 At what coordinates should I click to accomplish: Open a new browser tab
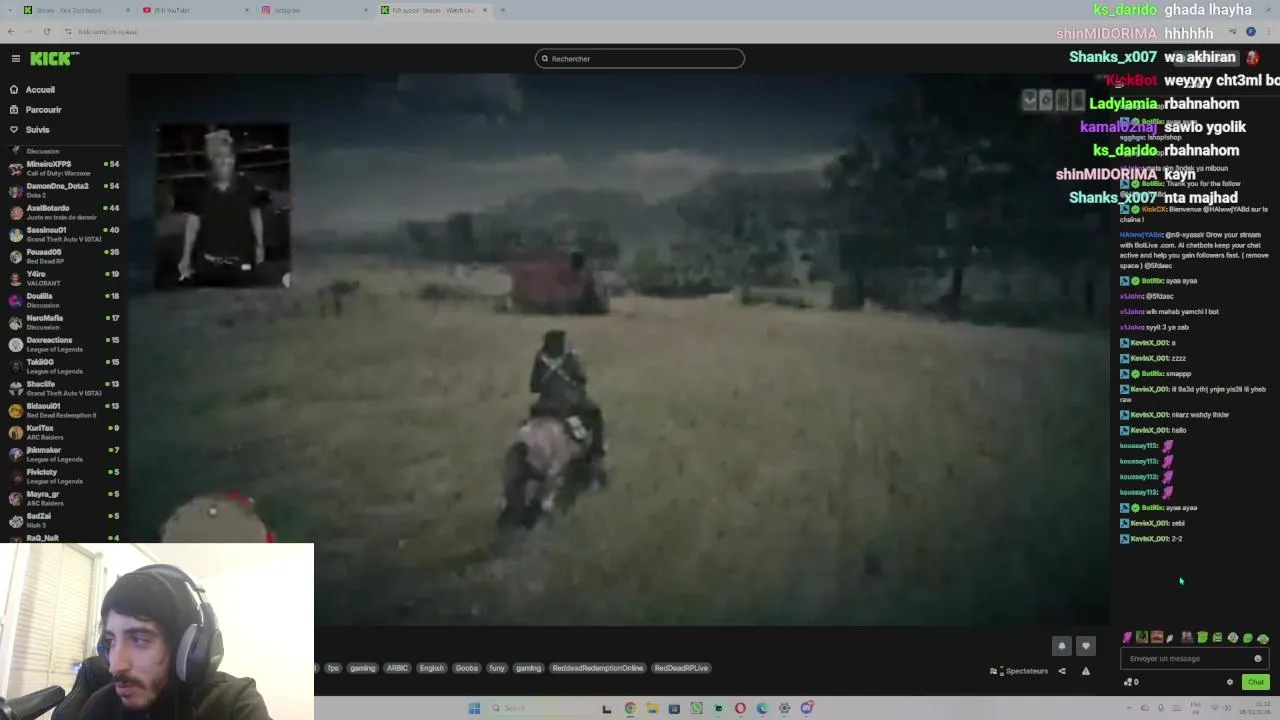coord(502,10)
